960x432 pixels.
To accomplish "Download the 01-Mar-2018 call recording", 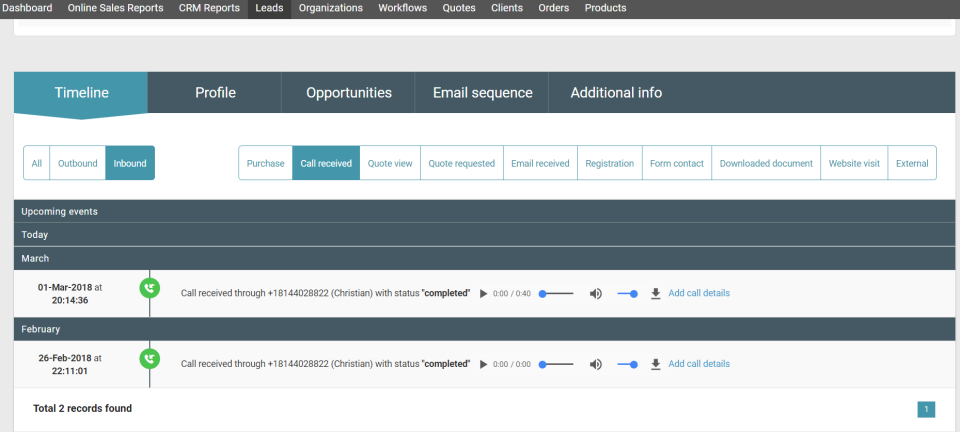I will pyautogui.click(x=656, y=294).
